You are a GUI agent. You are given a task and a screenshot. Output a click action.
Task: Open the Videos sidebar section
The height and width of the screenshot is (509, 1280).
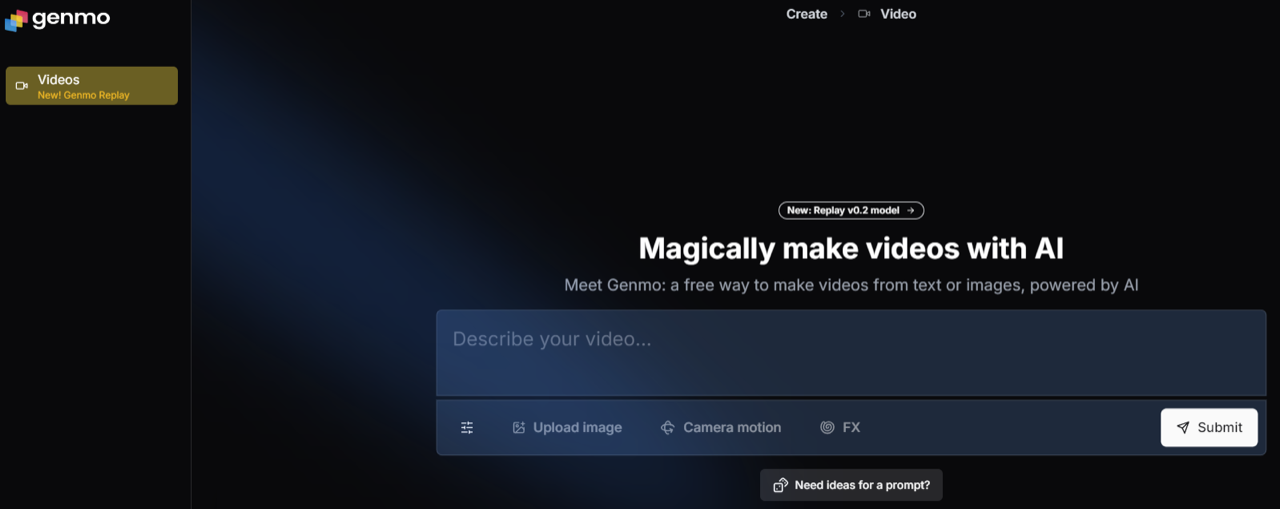(x=92, y=86)
